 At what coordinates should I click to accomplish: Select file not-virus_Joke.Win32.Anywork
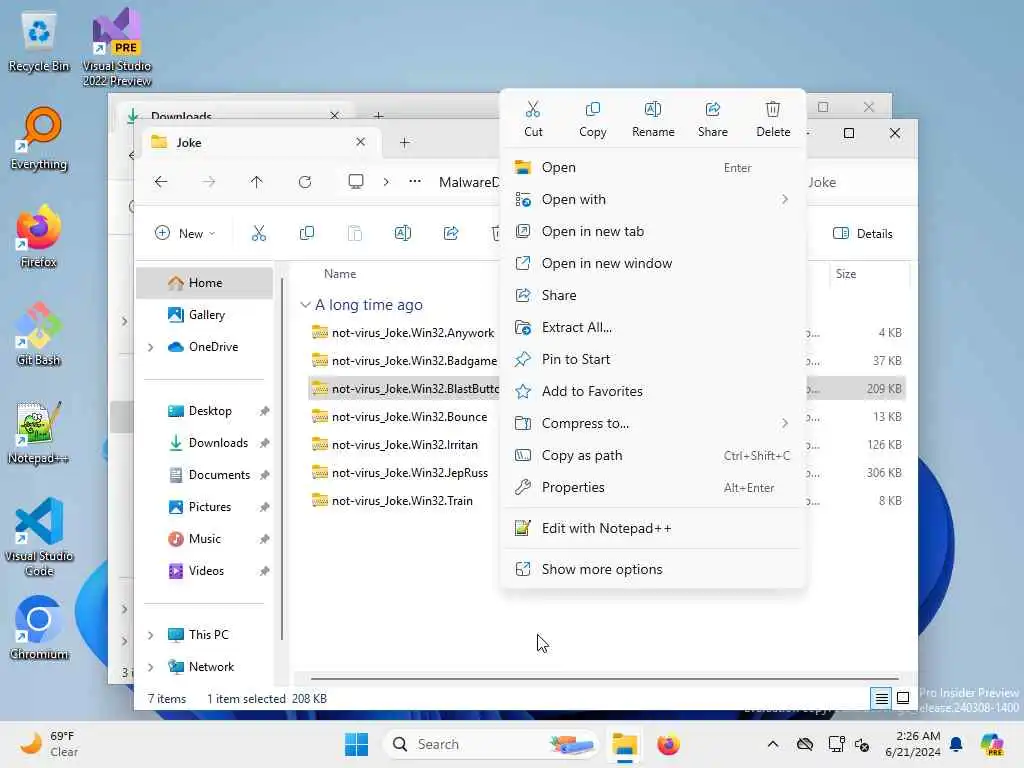point(413,333)
